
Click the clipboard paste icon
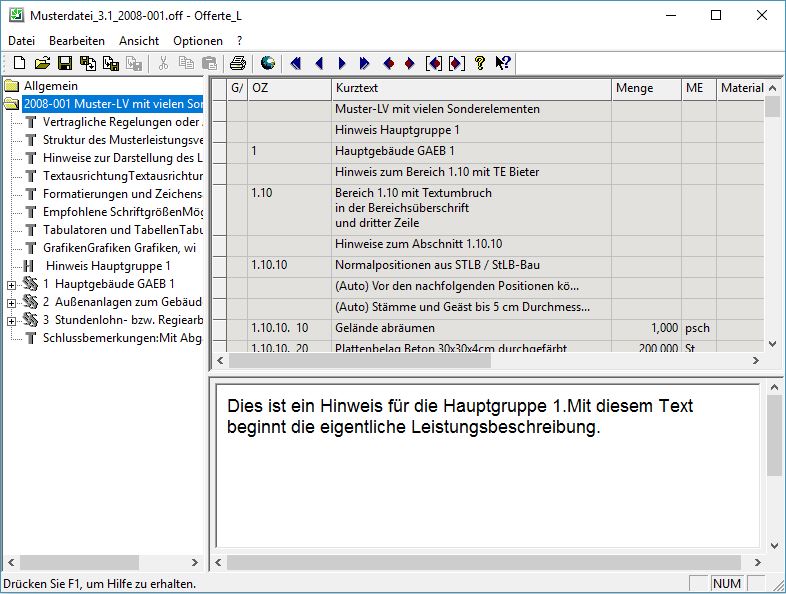pos(209,63)
